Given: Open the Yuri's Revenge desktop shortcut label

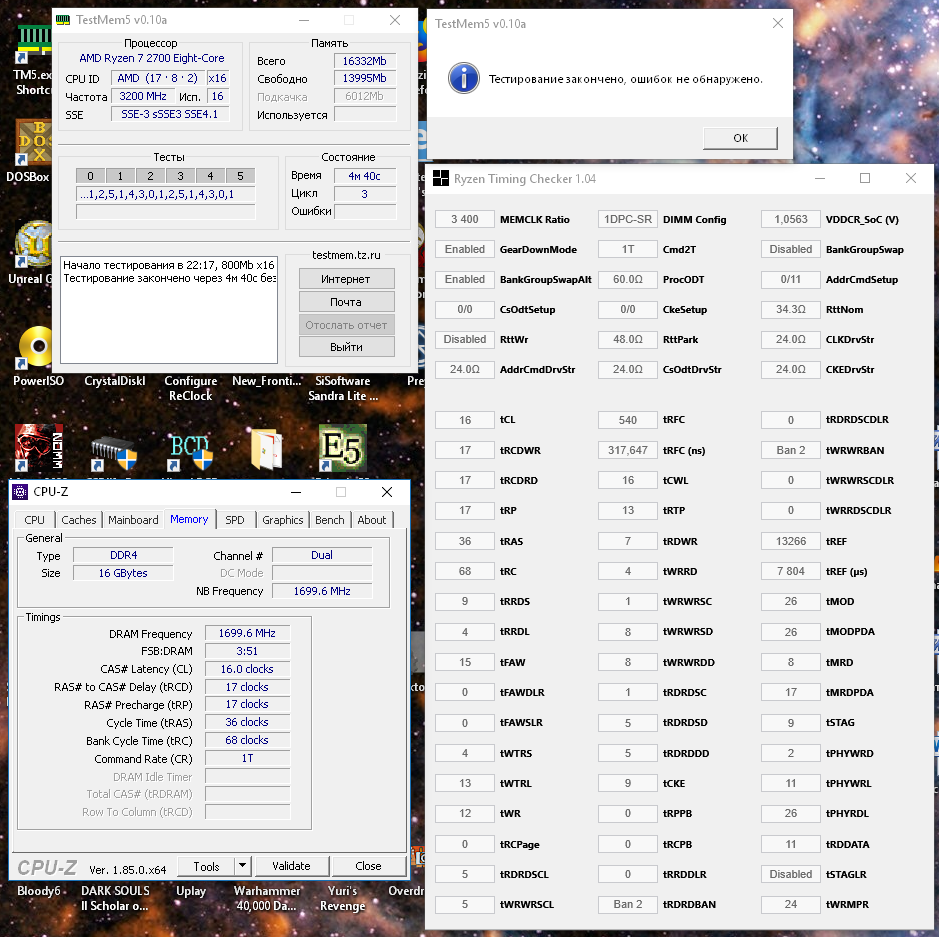Looking at the screenshot, I should coord(343,898).
